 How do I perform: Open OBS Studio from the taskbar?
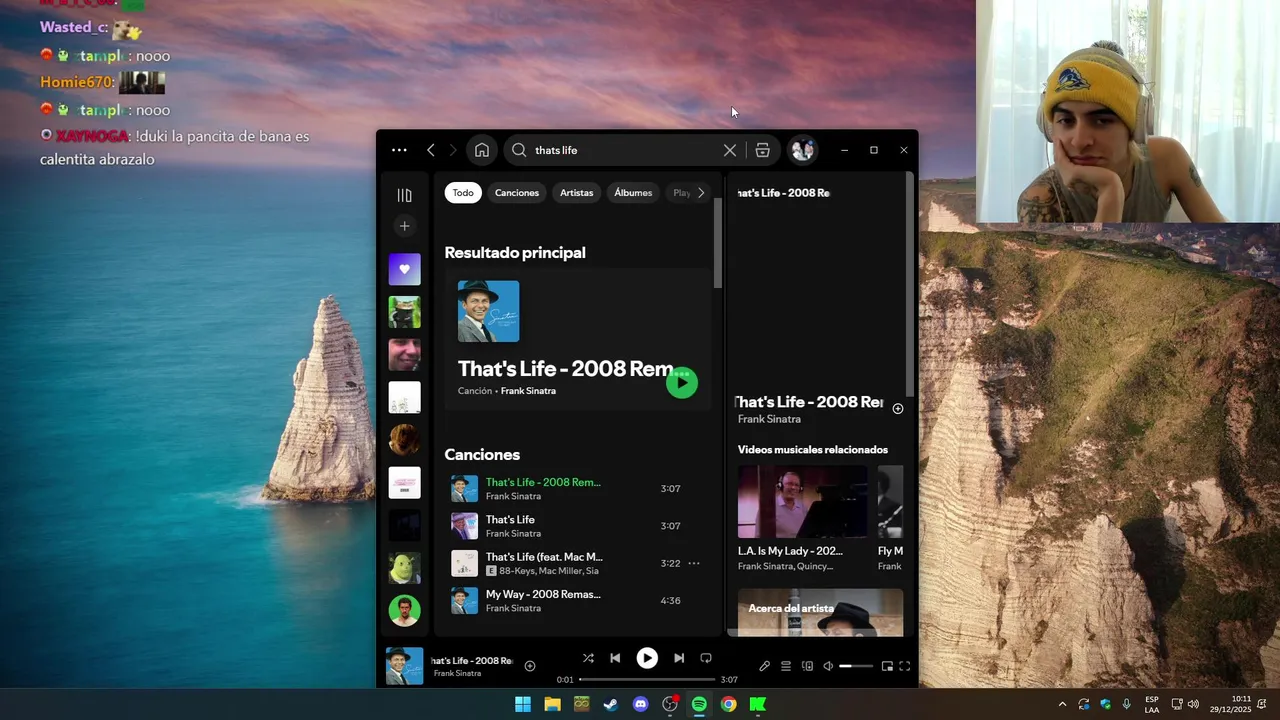[x=670, y=704]
